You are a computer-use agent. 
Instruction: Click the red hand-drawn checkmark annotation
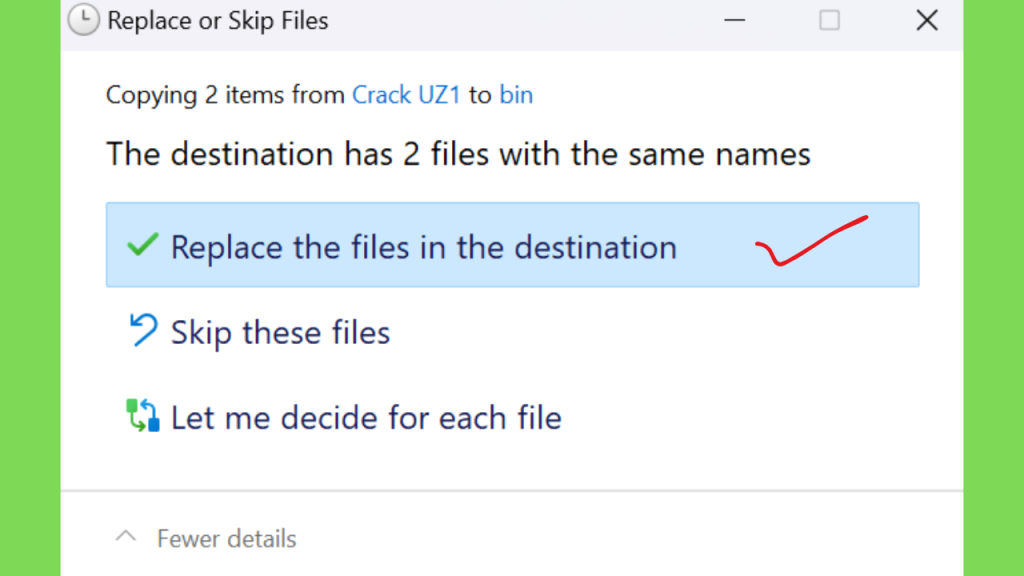coord(811,241)
